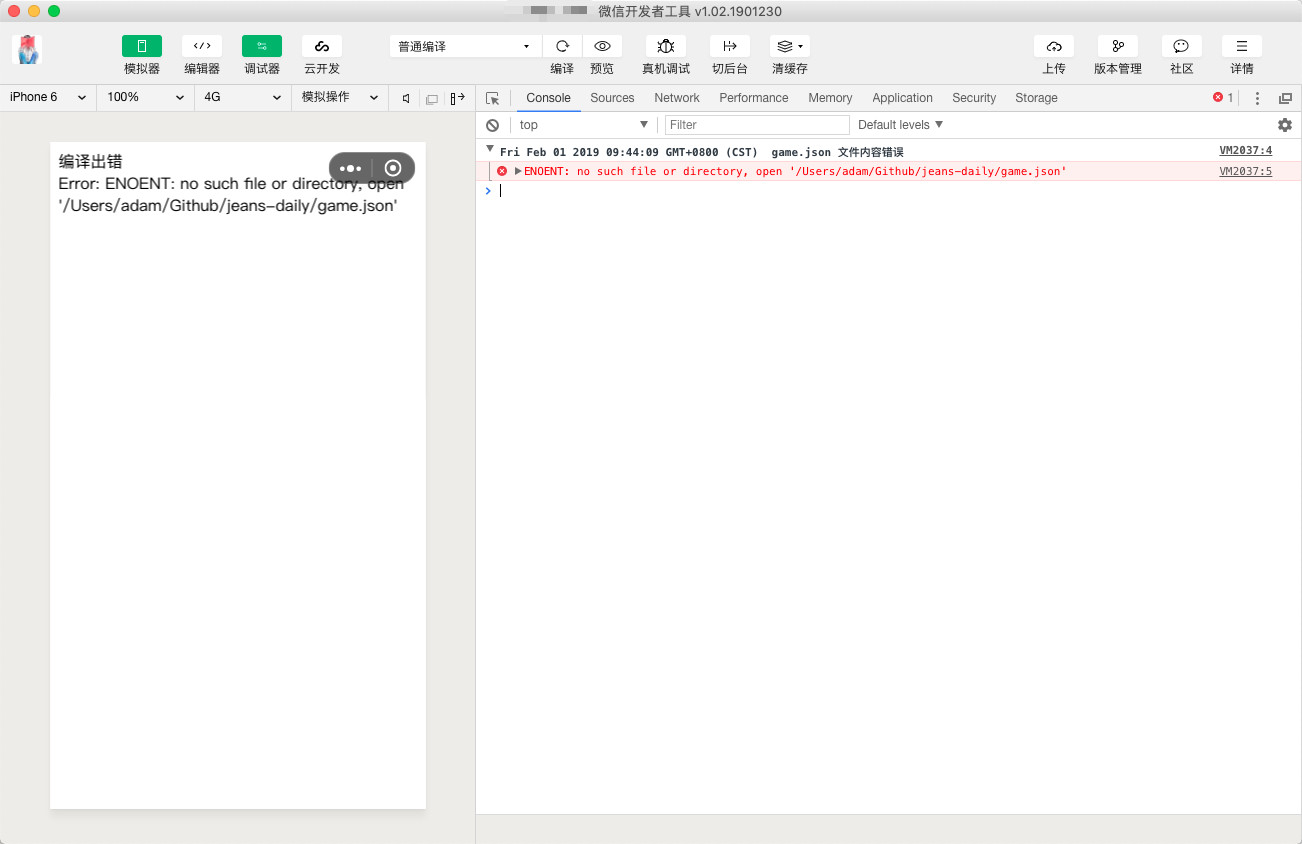Click the console Filter input field

click(x=757, y=125)
